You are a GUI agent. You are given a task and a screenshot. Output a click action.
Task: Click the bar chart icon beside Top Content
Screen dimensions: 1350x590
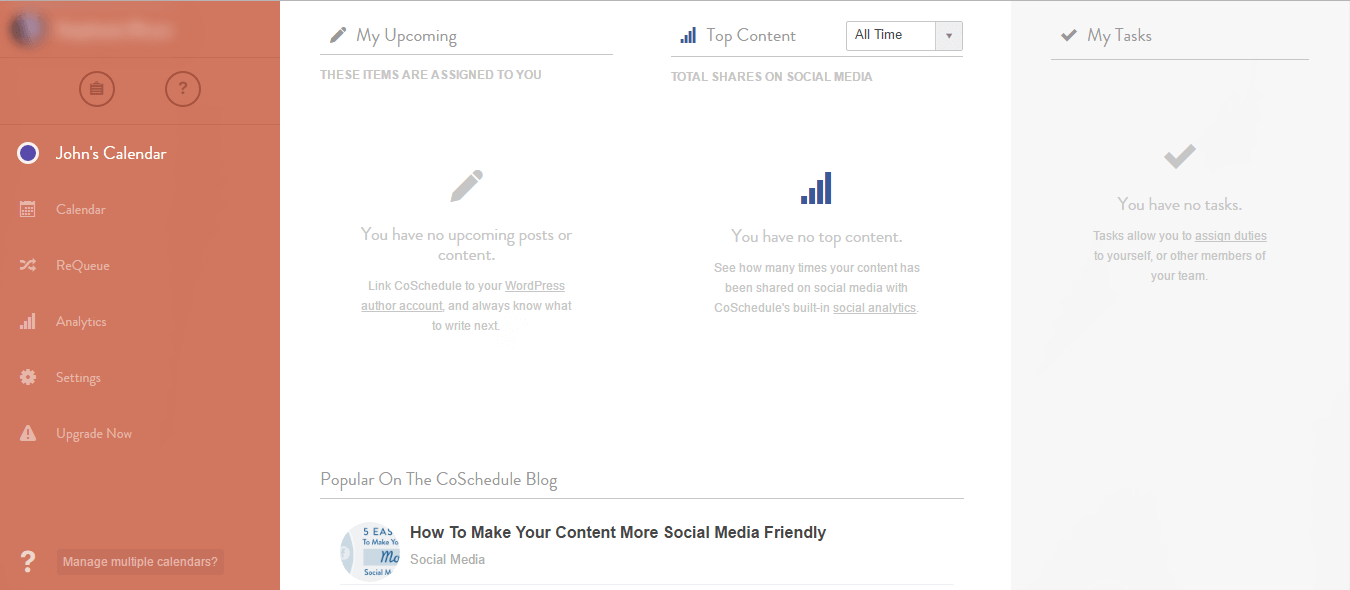[687, 34]
